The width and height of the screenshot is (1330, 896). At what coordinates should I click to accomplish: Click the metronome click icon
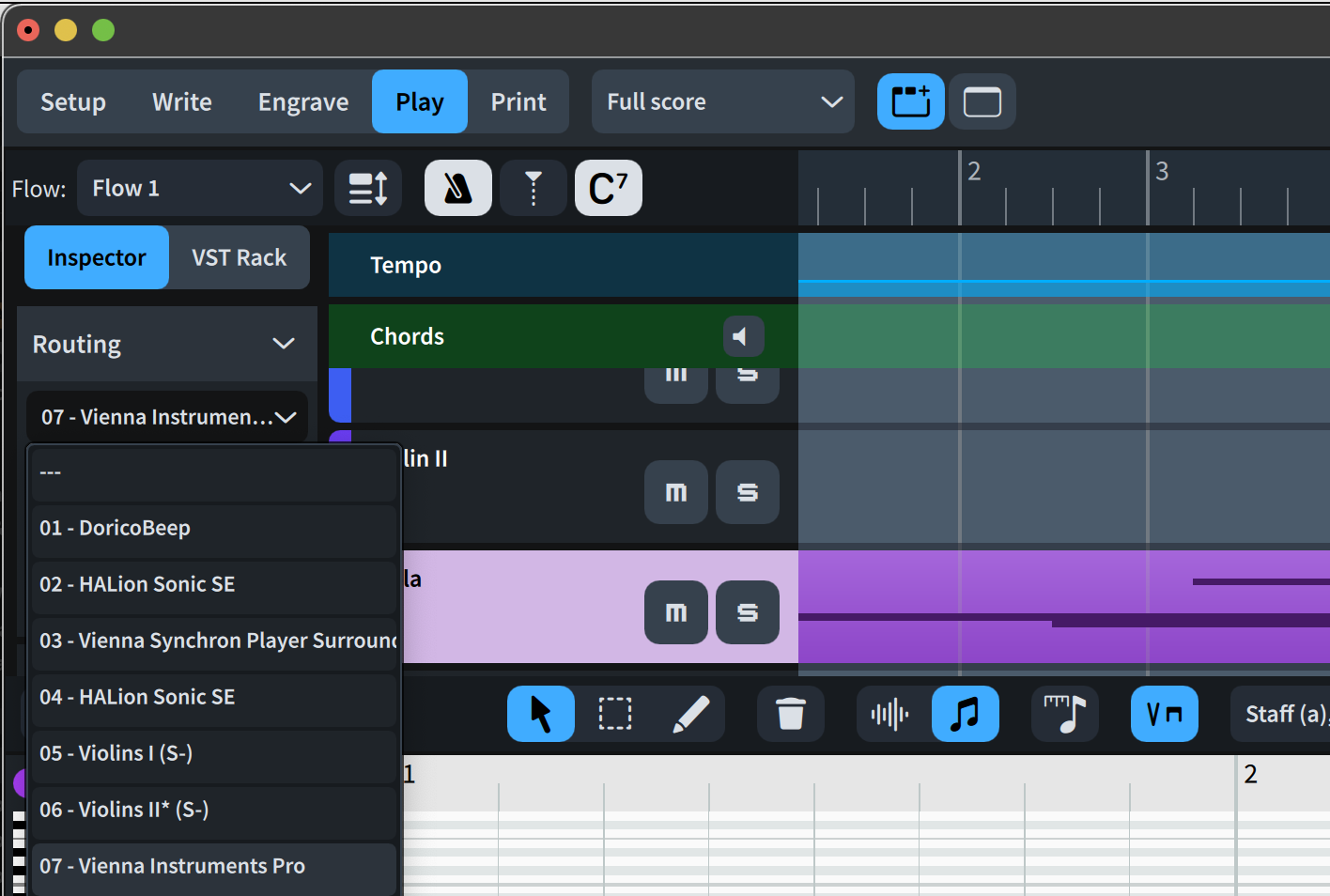[457, 189]
